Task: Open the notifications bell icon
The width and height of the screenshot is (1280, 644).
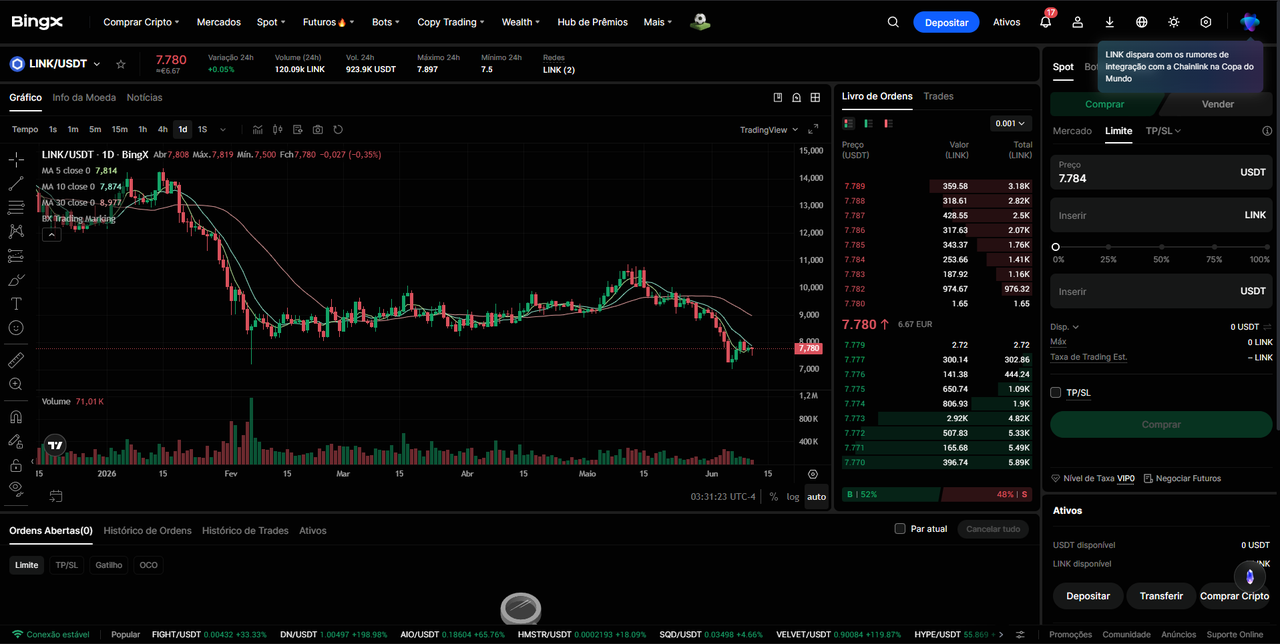Action: click(x=1046, y=22)
